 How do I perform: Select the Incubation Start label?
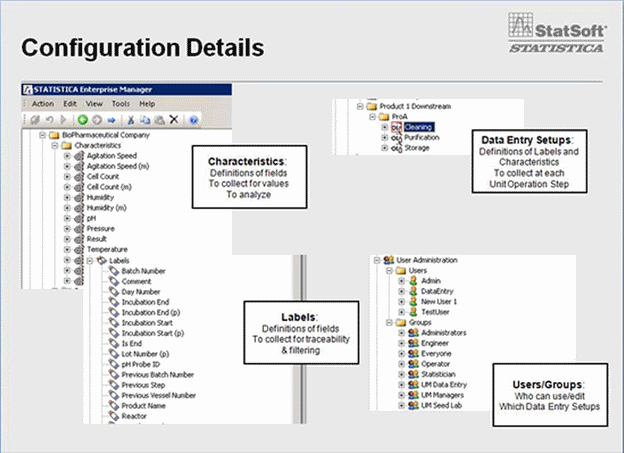147,323
